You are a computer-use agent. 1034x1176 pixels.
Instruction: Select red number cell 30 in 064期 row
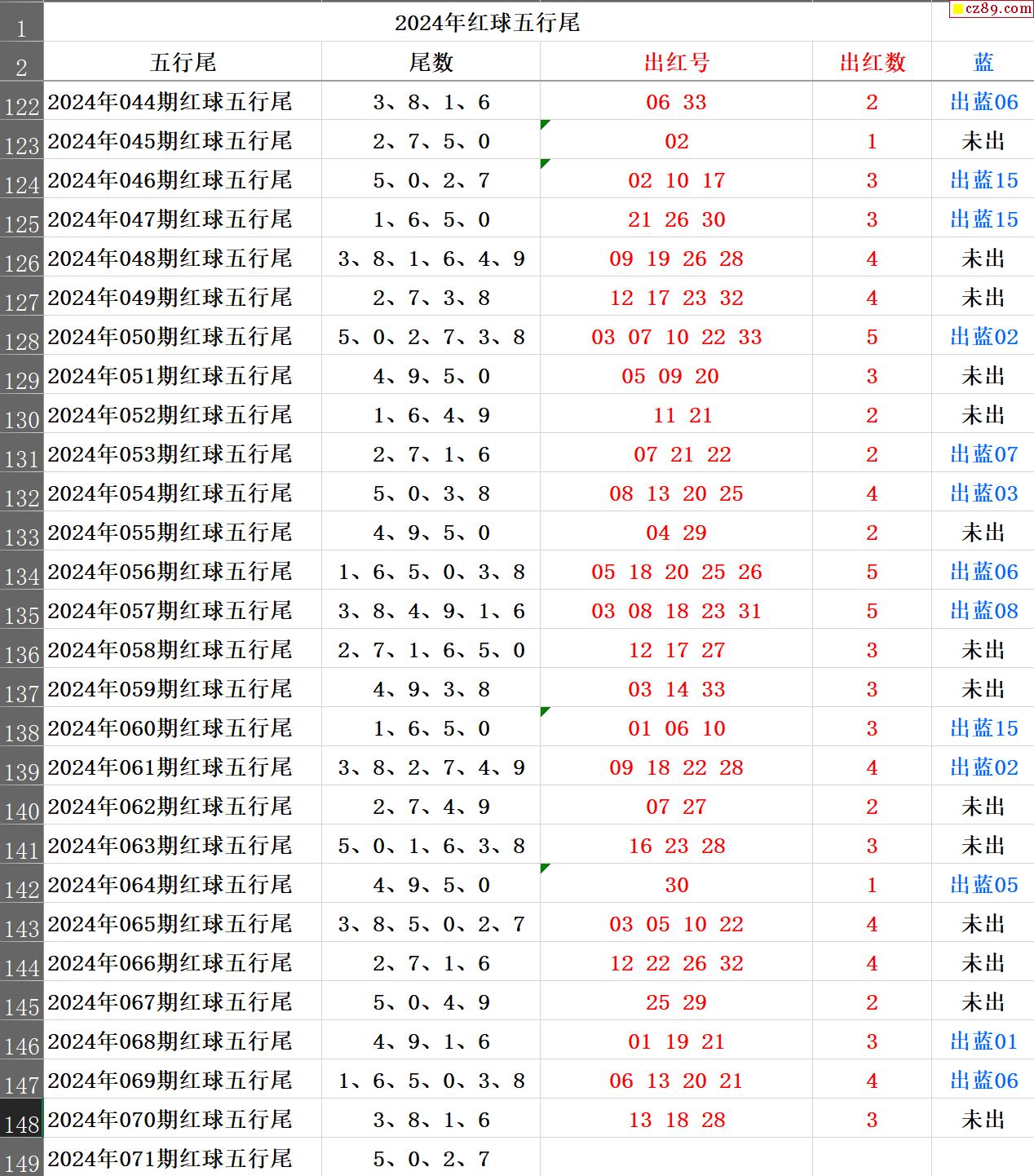pyautogui.click(x=676, y=884)
